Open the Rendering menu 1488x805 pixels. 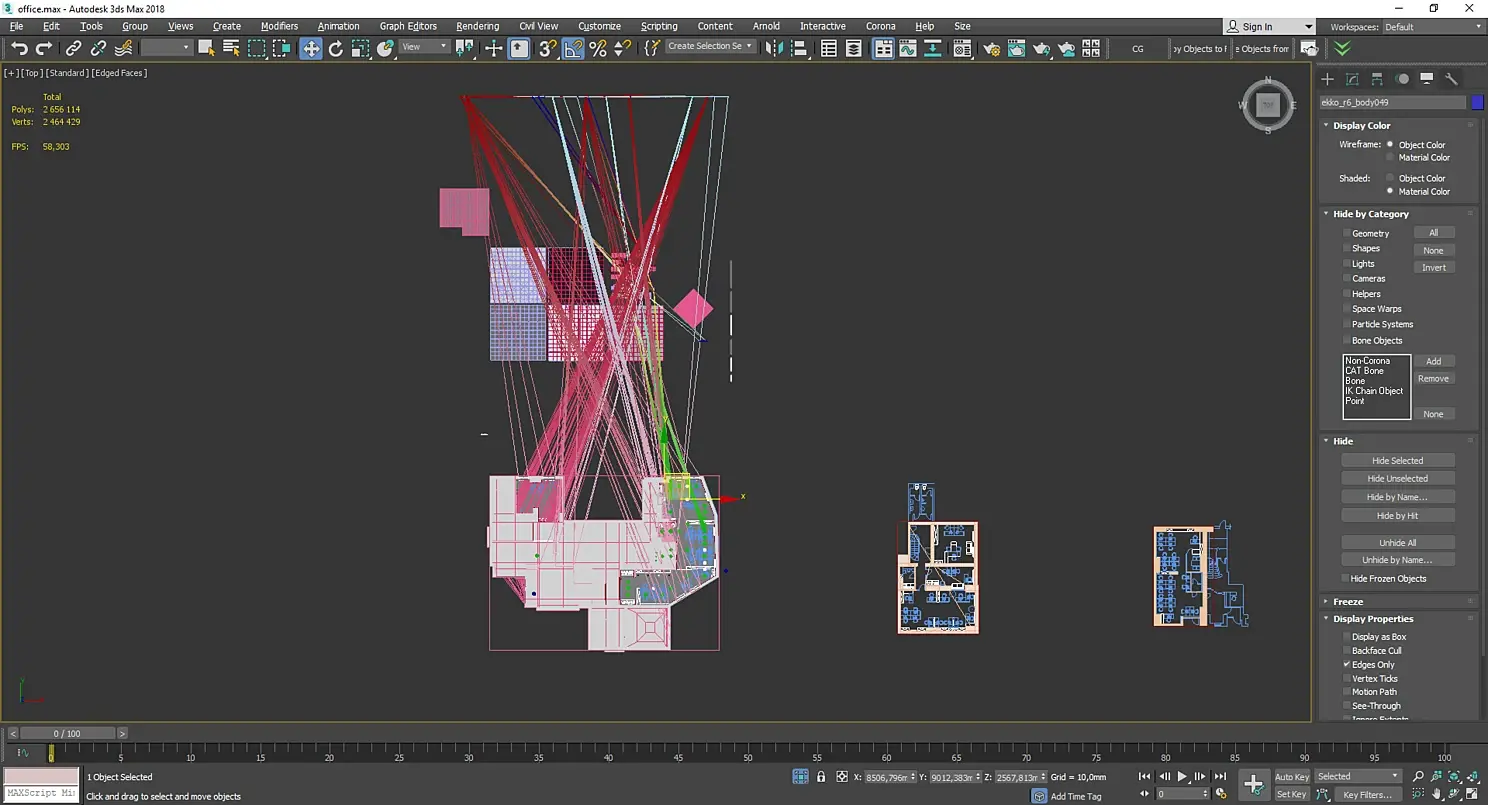477,26
